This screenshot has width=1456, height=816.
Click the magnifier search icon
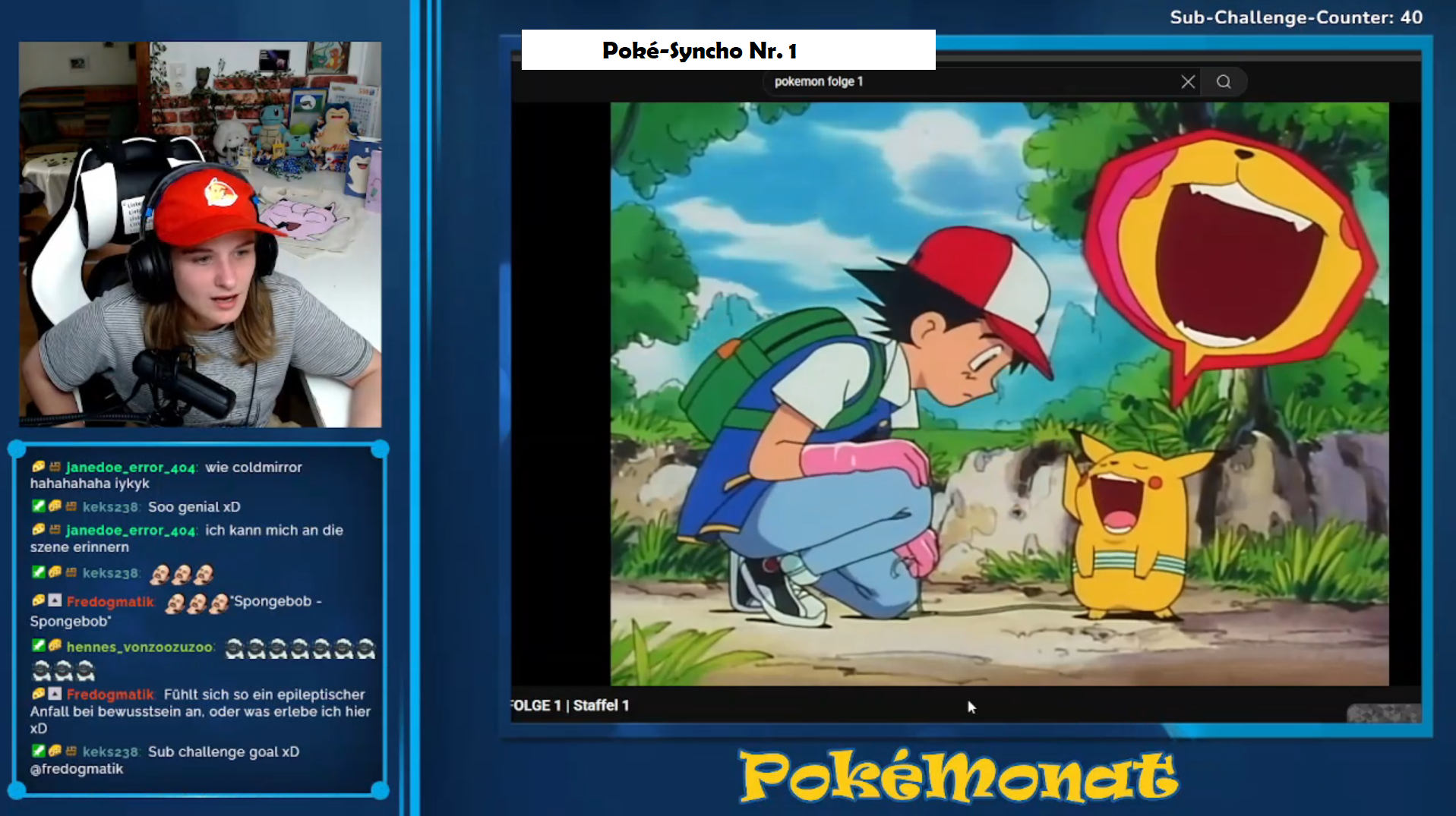[1224, 82]
